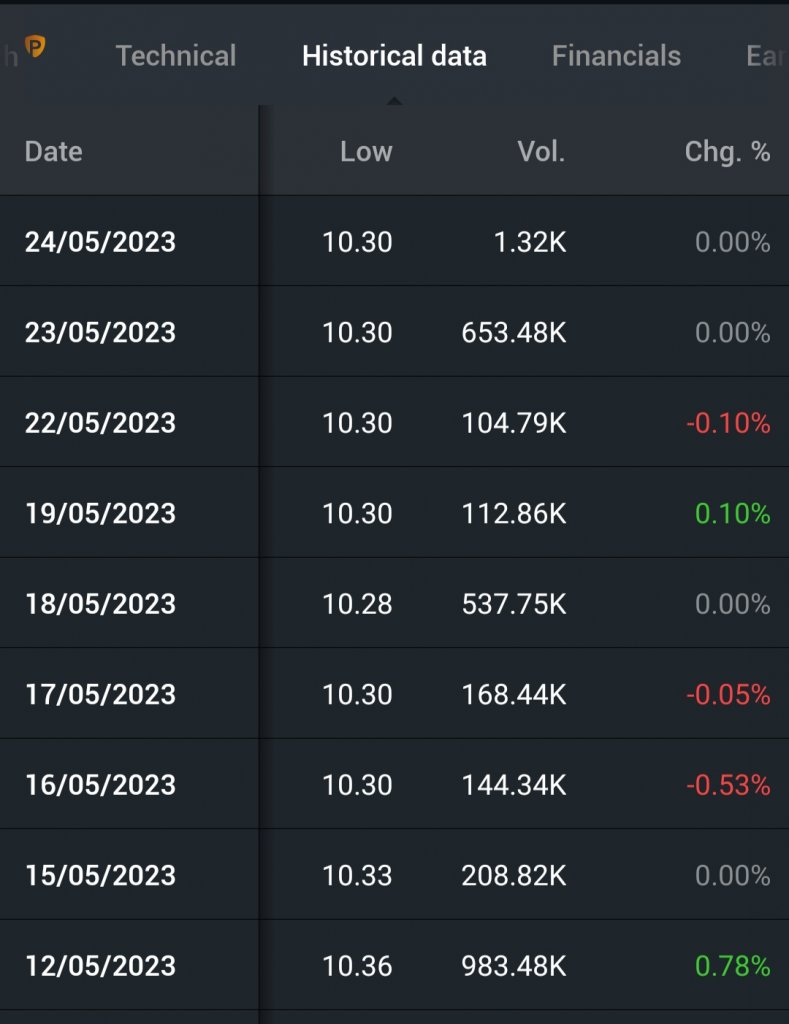Click the red -0.05% change value
The image size is (789, 1024).
tap(728, 694)
